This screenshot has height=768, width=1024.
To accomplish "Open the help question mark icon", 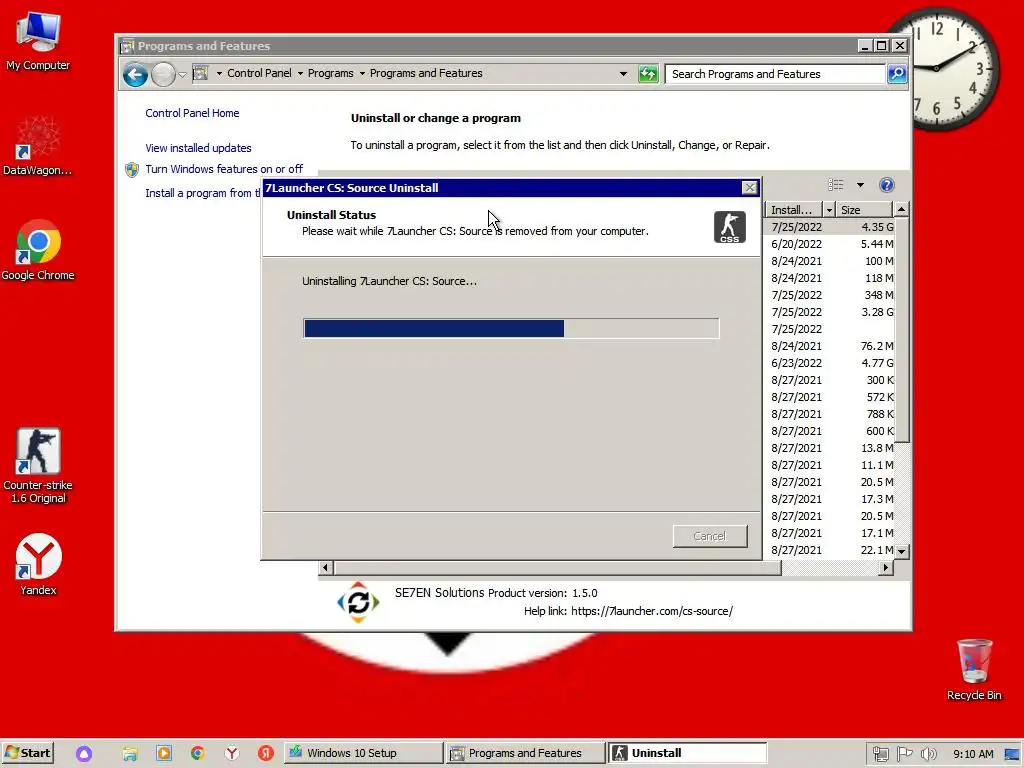I will tap(886, 185).
